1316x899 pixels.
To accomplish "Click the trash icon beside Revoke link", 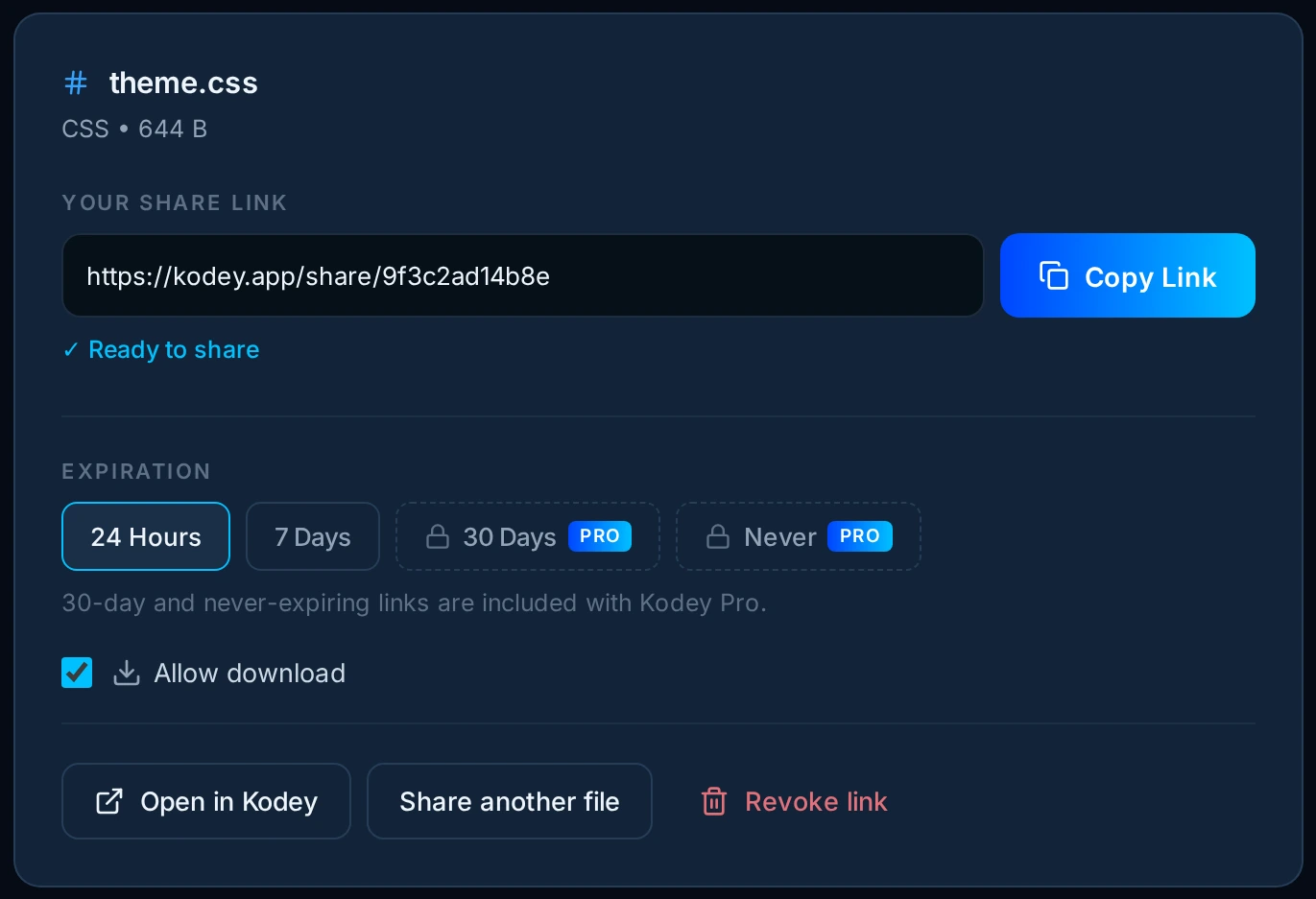I will [714, 801].
